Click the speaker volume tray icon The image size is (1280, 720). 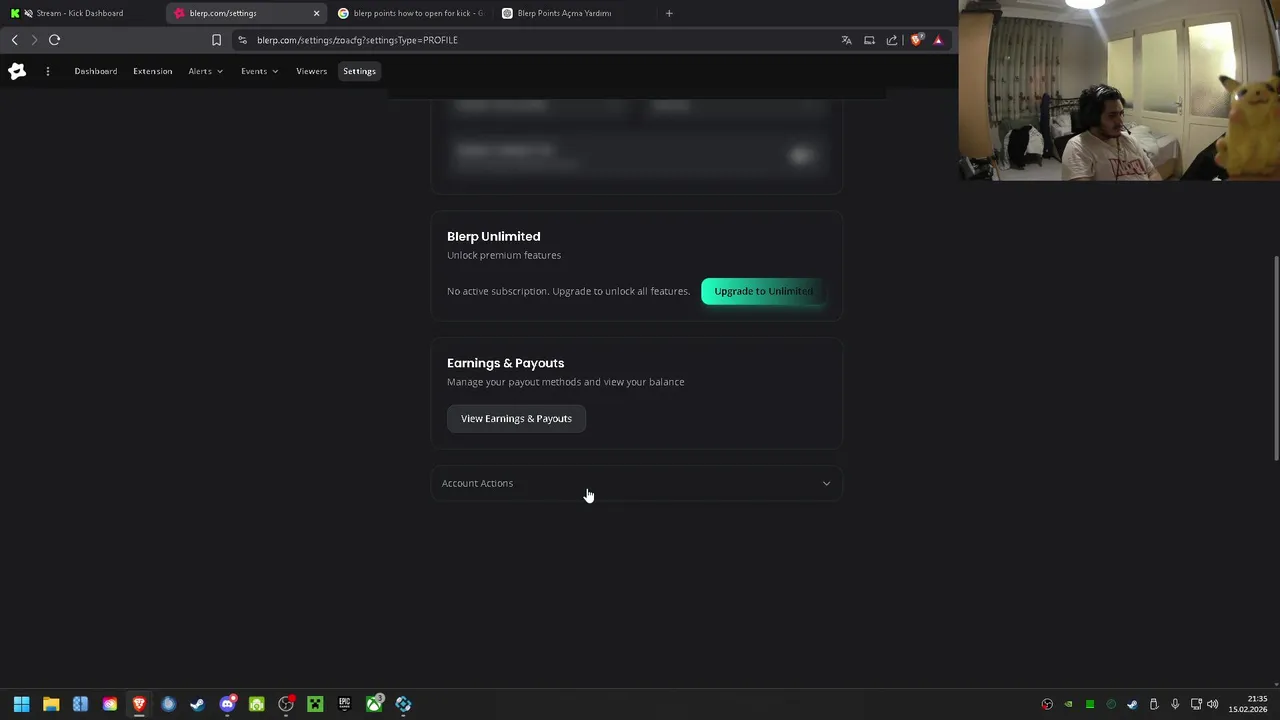click(x=1213, y=704)
